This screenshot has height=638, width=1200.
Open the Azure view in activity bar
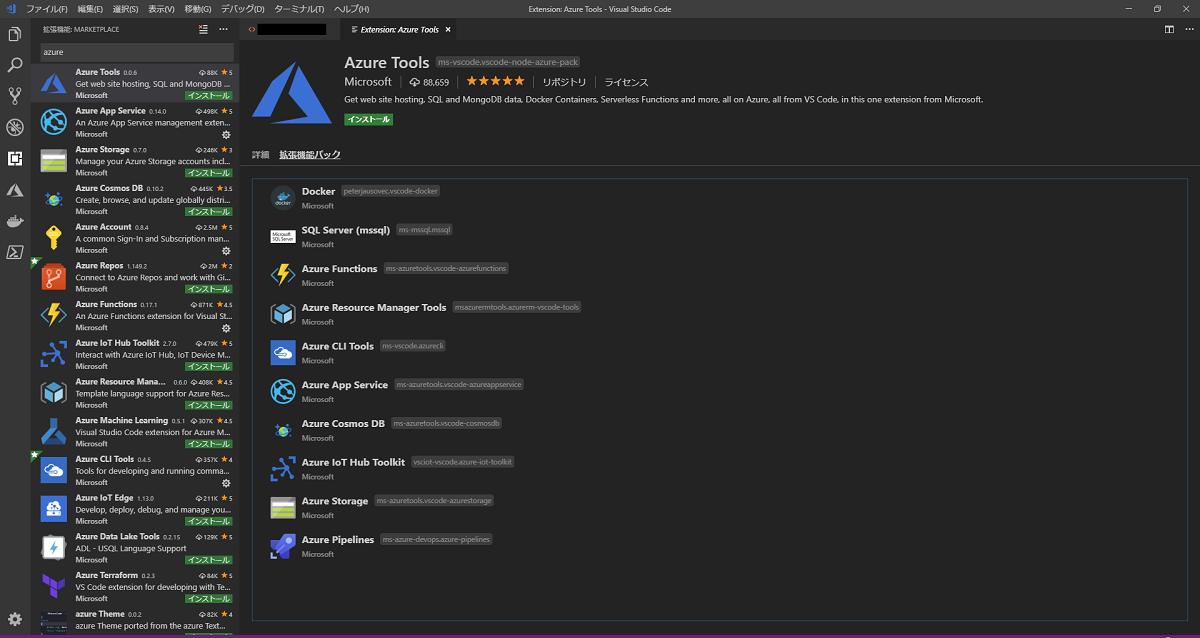pos(15,190)
